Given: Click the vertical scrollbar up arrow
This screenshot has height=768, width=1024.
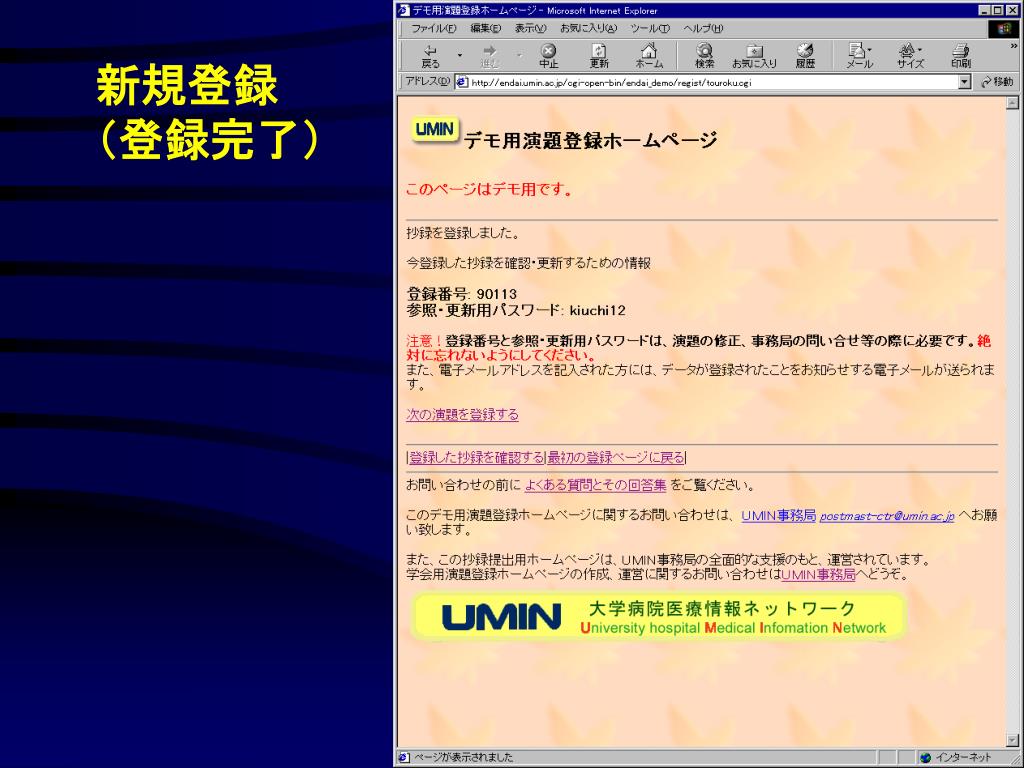Looking at the screenshot, I should [1012, 103].
